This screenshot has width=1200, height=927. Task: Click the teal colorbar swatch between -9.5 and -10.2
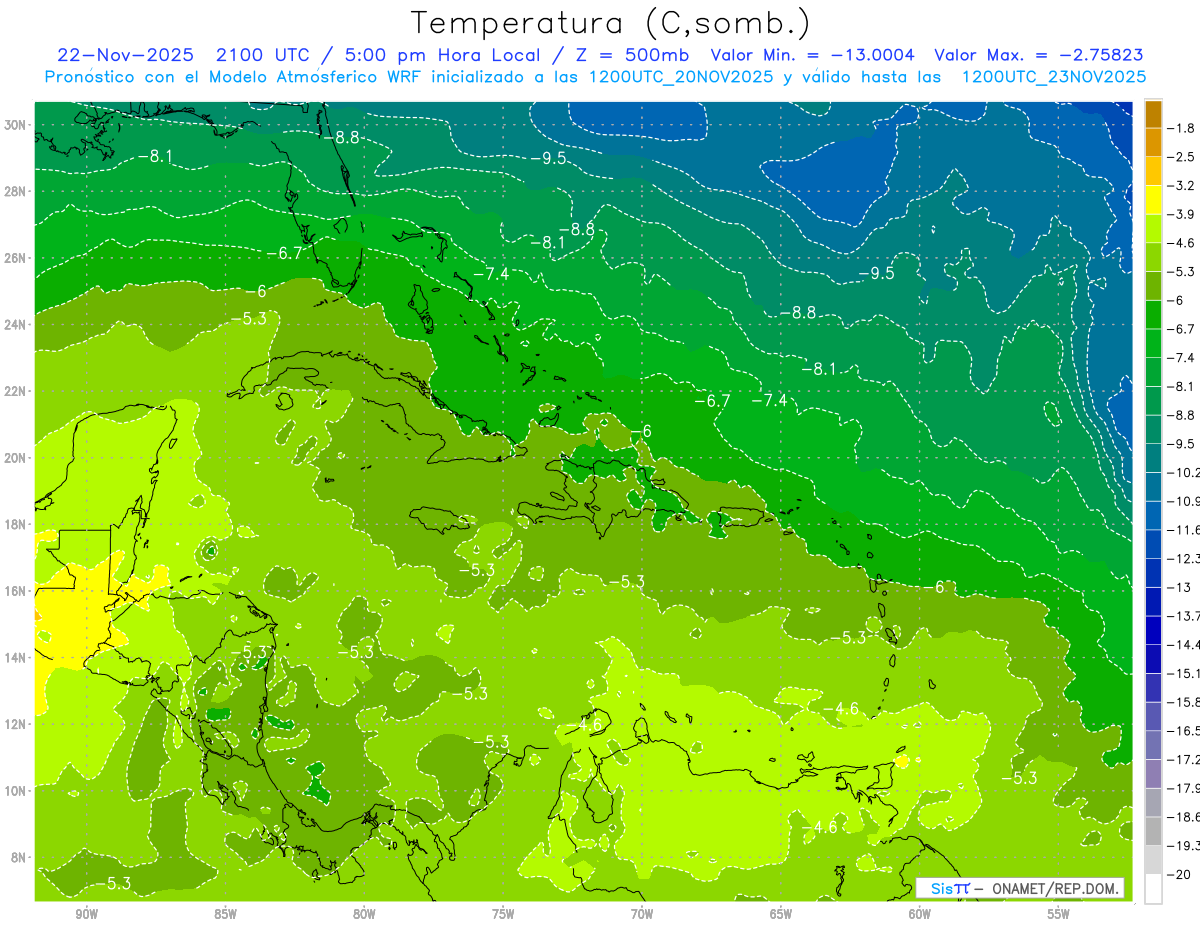(x=1153, y=458)
